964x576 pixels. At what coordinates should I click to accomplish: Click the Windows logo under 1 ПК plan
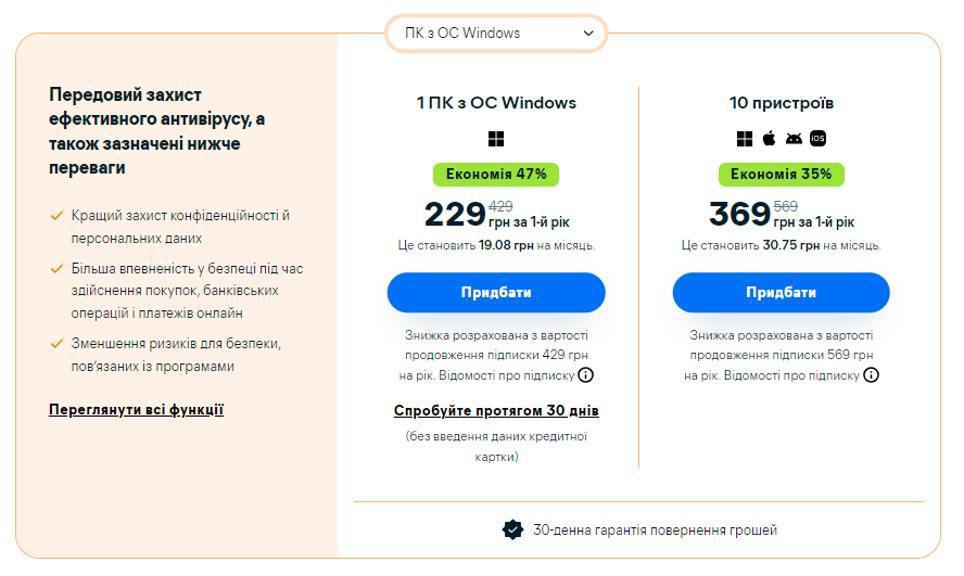tap(496, 139)
